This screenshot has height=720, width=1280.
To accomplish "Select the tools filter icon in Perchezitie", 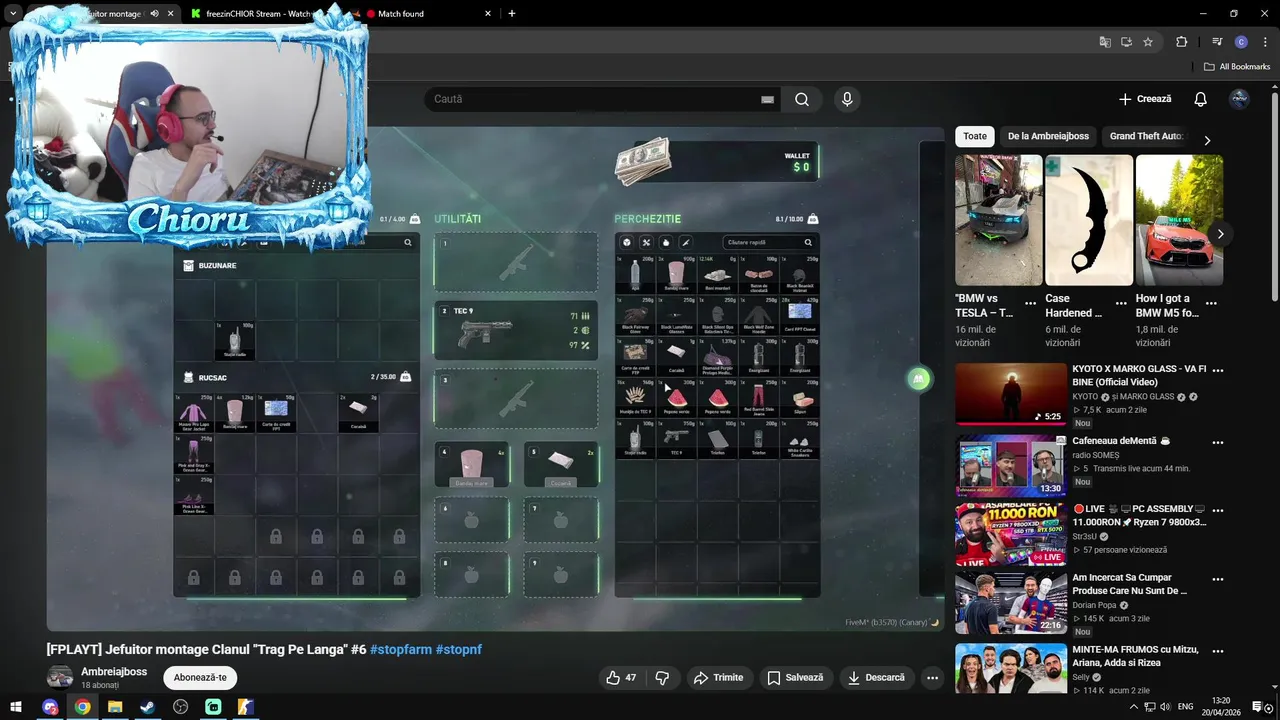I will (x=646, y=242).
